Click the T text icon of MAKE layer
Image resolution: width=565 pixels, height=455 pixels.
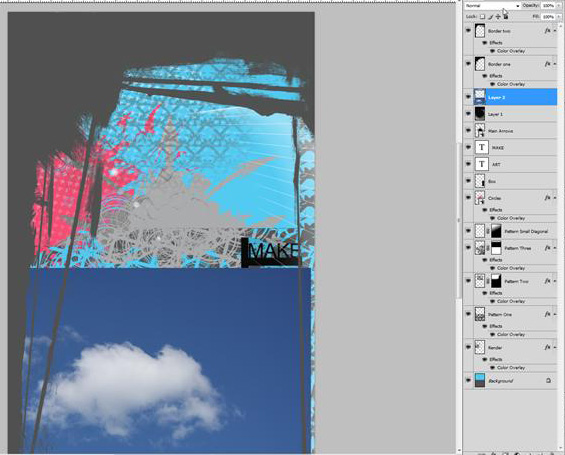pyautogui.click(x=481, y=147)
